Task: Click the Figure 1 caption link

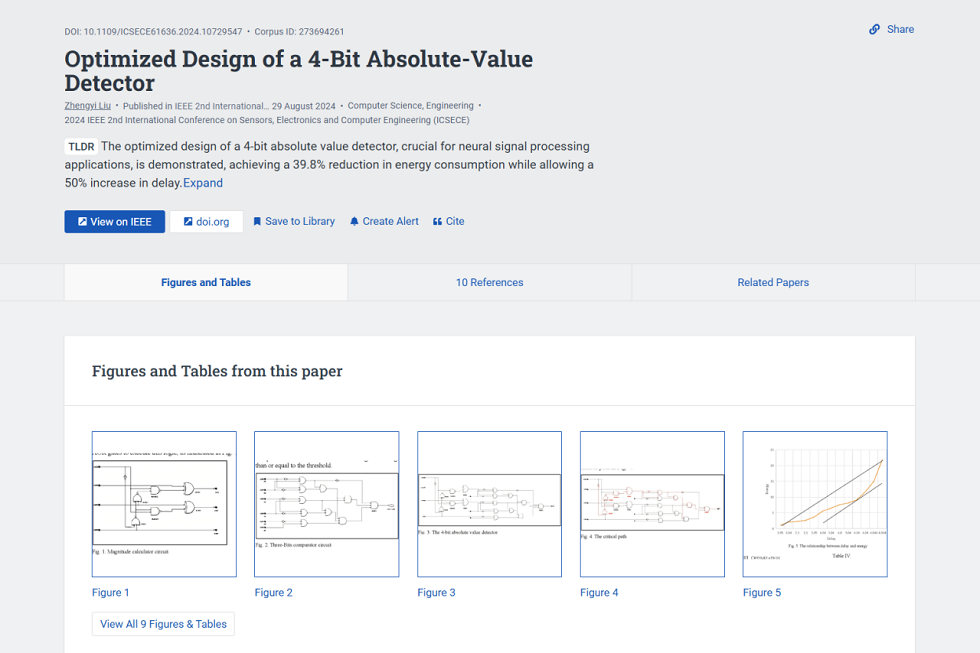Action: click(111, 593)
